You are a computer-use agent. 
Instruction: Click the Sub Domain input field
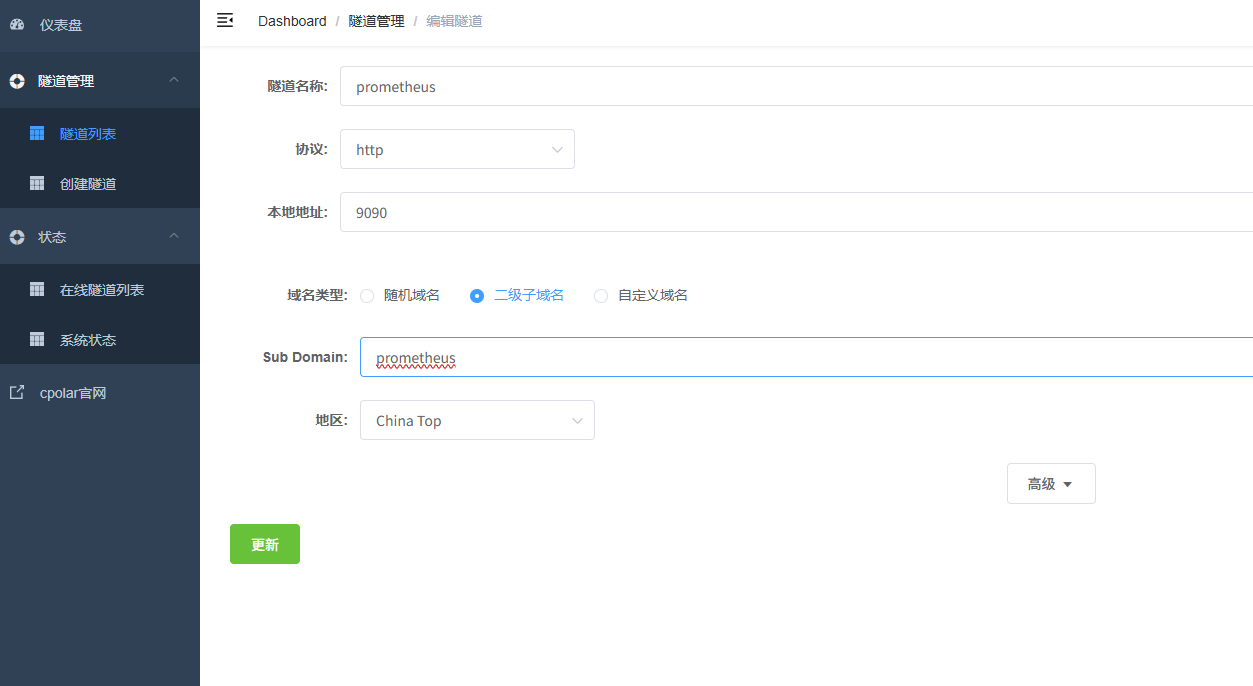point(800,357)
